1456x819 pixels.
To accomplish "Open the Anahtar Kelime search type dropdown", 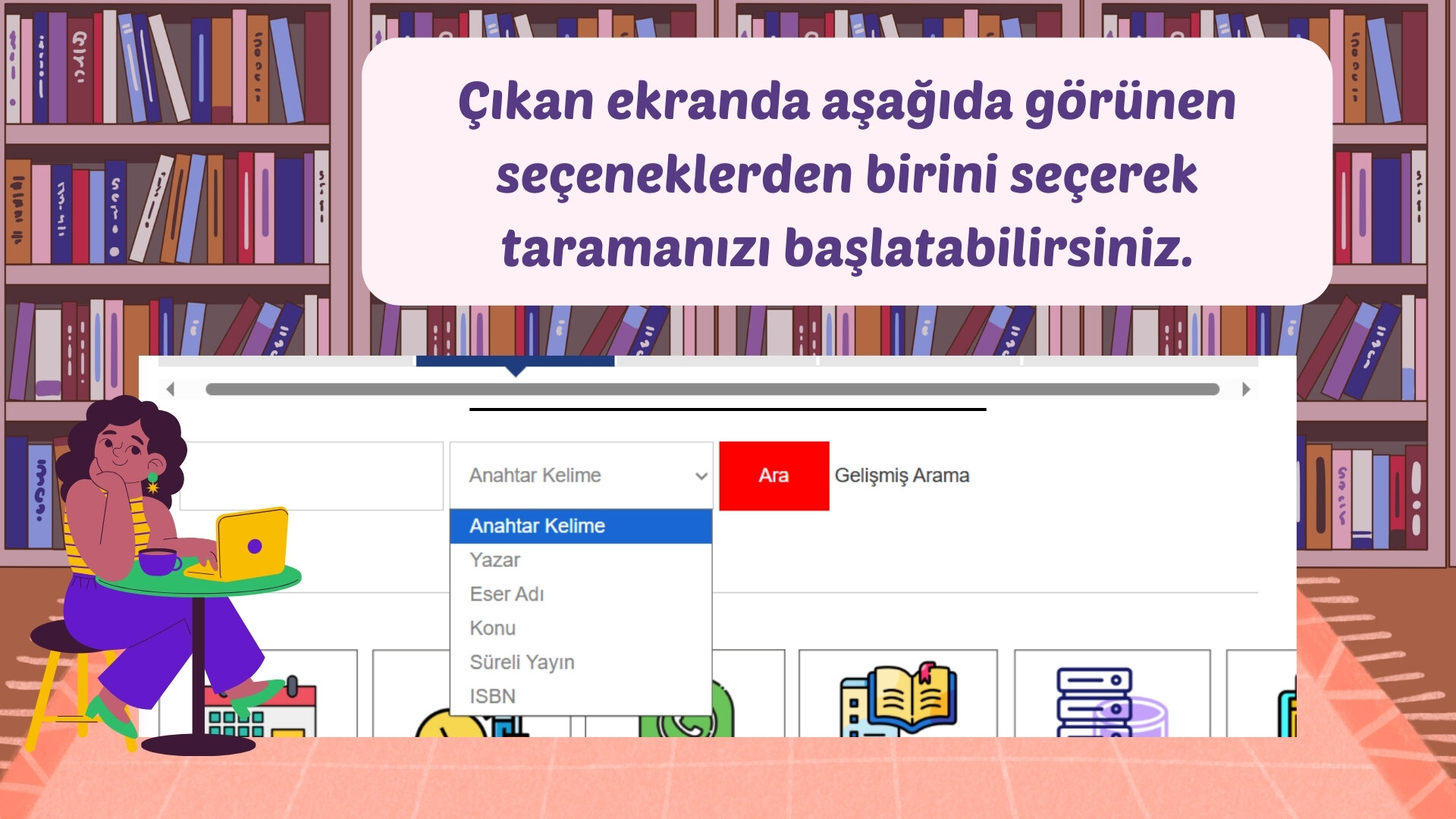I will pos(581,475).
